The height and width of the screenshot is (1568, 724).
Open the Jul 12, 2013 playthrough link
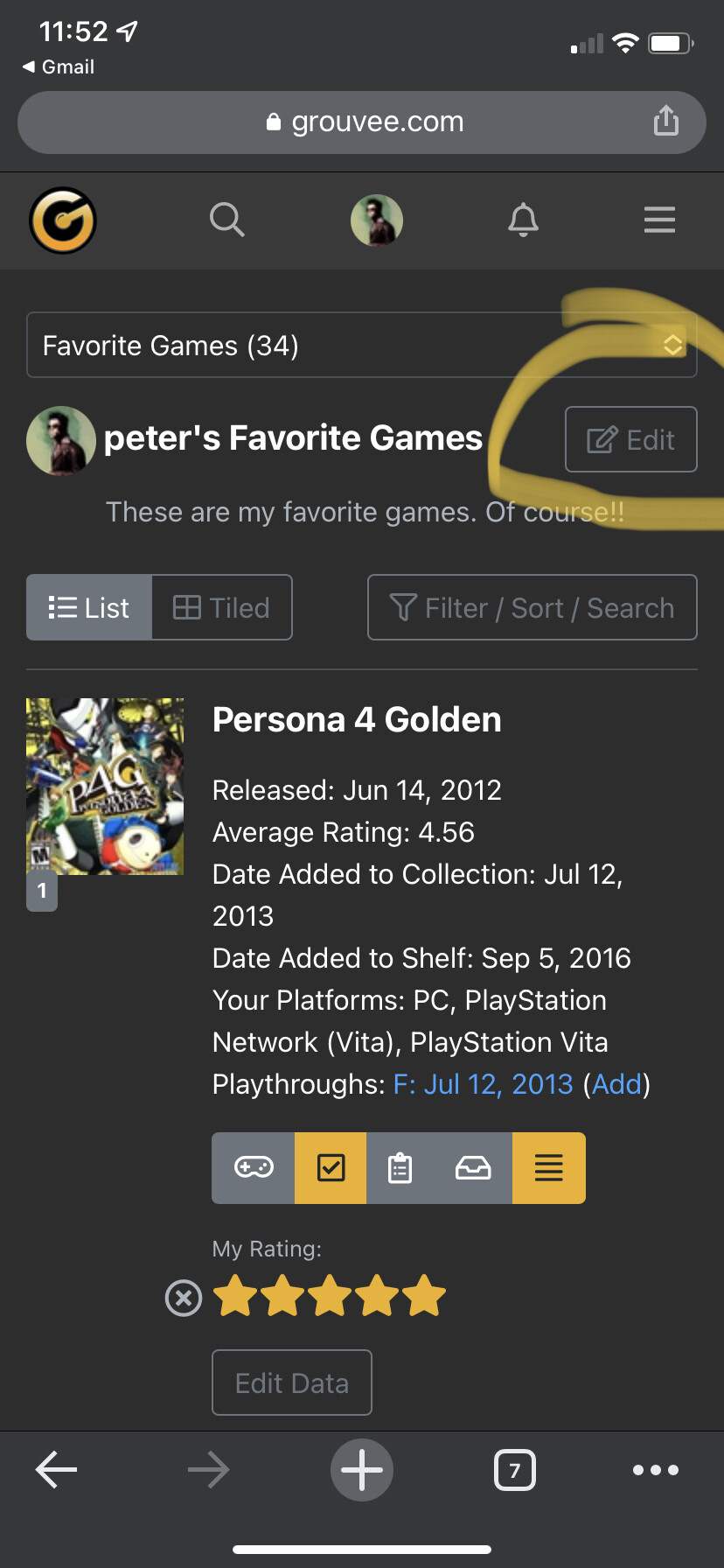(484, 1084)
